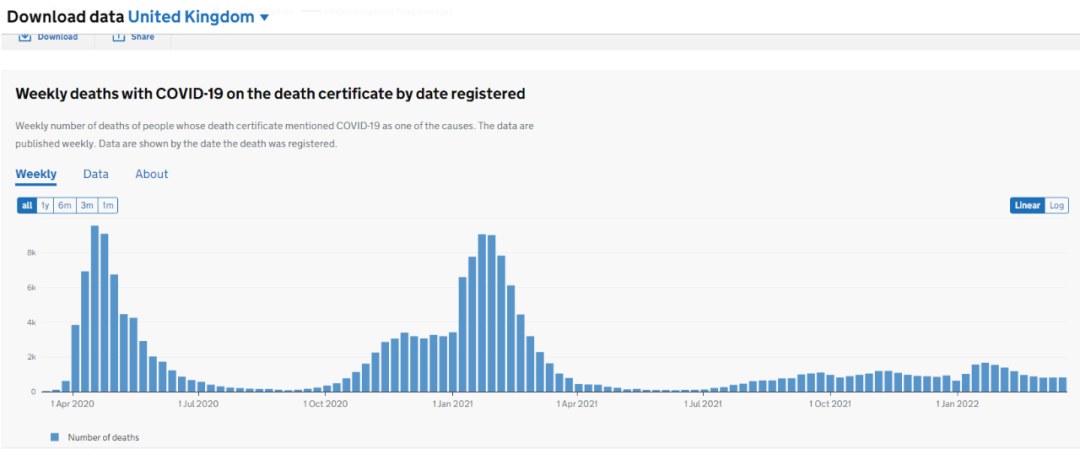
Task: Choose the 1m time range
Action: point(107,206)
